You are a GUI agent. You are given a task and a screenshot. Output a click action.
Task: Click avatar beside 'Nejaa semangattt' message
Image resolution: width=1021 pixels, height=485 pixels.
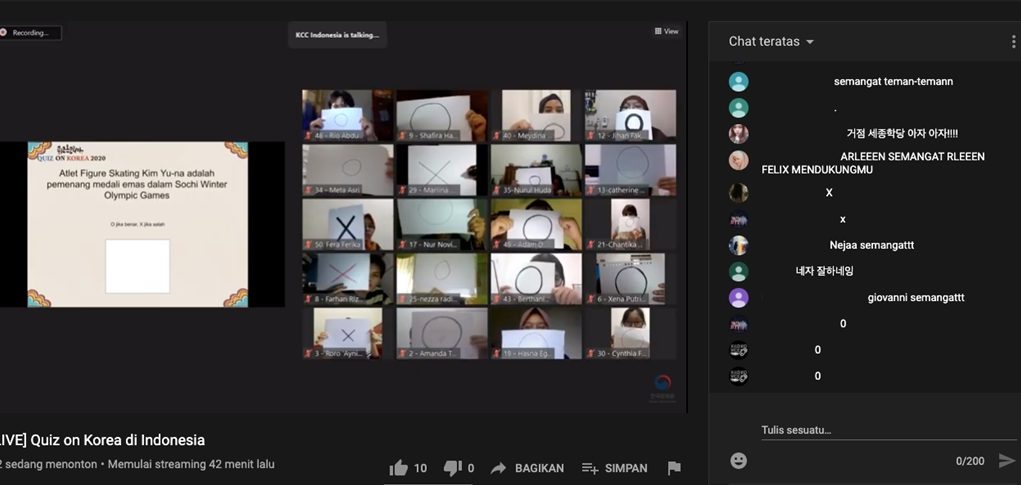click(738, 245)
